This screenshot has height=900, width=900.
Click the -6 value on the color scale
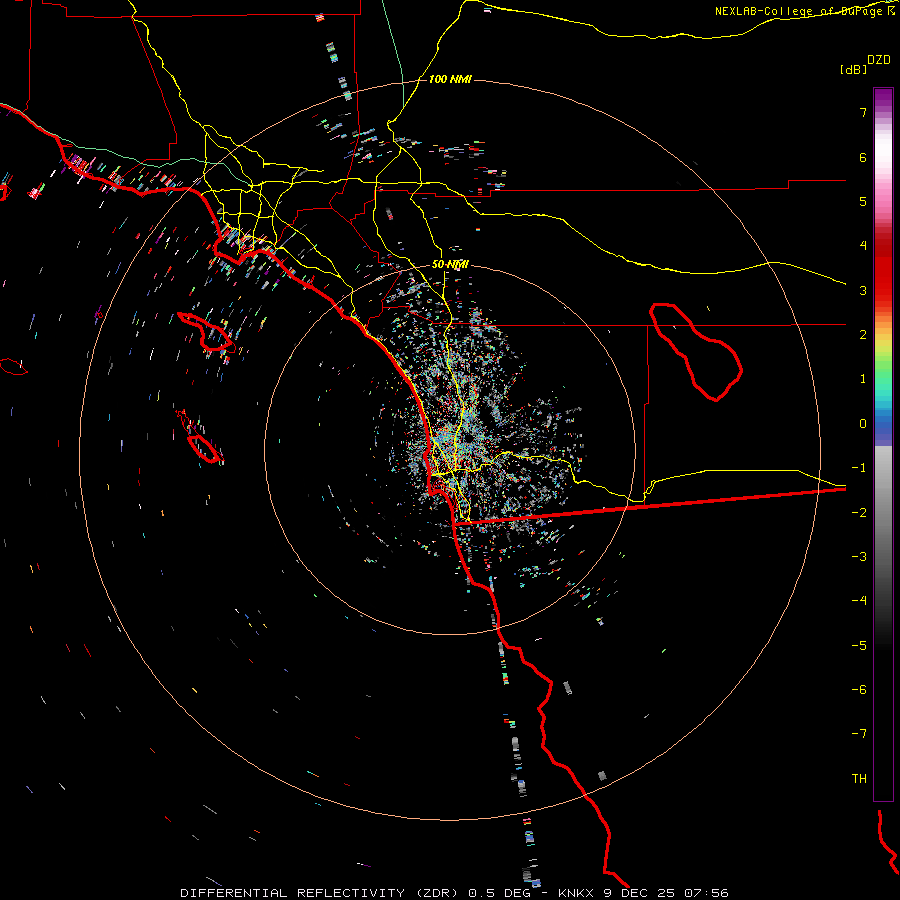[x=859, y=690]
